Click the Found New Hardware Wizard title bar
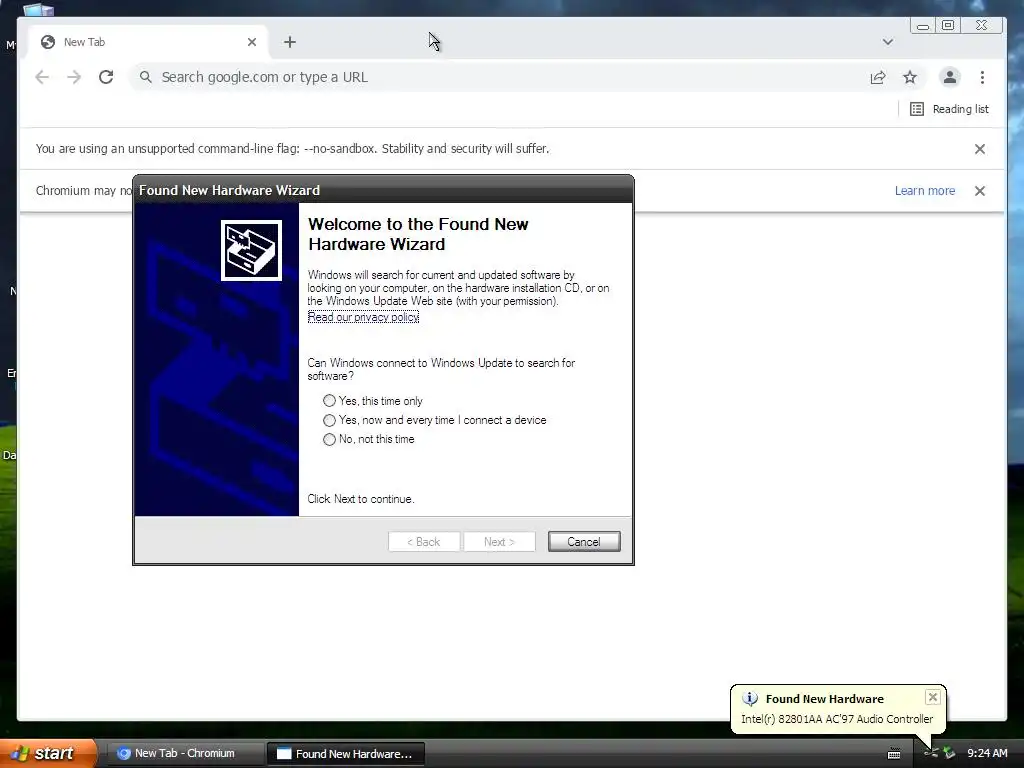 pyautogui.click(x=383, y=190)
